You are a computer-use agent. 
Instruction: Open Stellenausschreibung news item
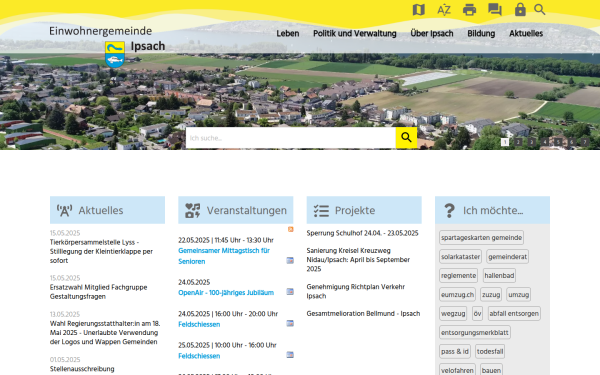[x=82, y=369]
